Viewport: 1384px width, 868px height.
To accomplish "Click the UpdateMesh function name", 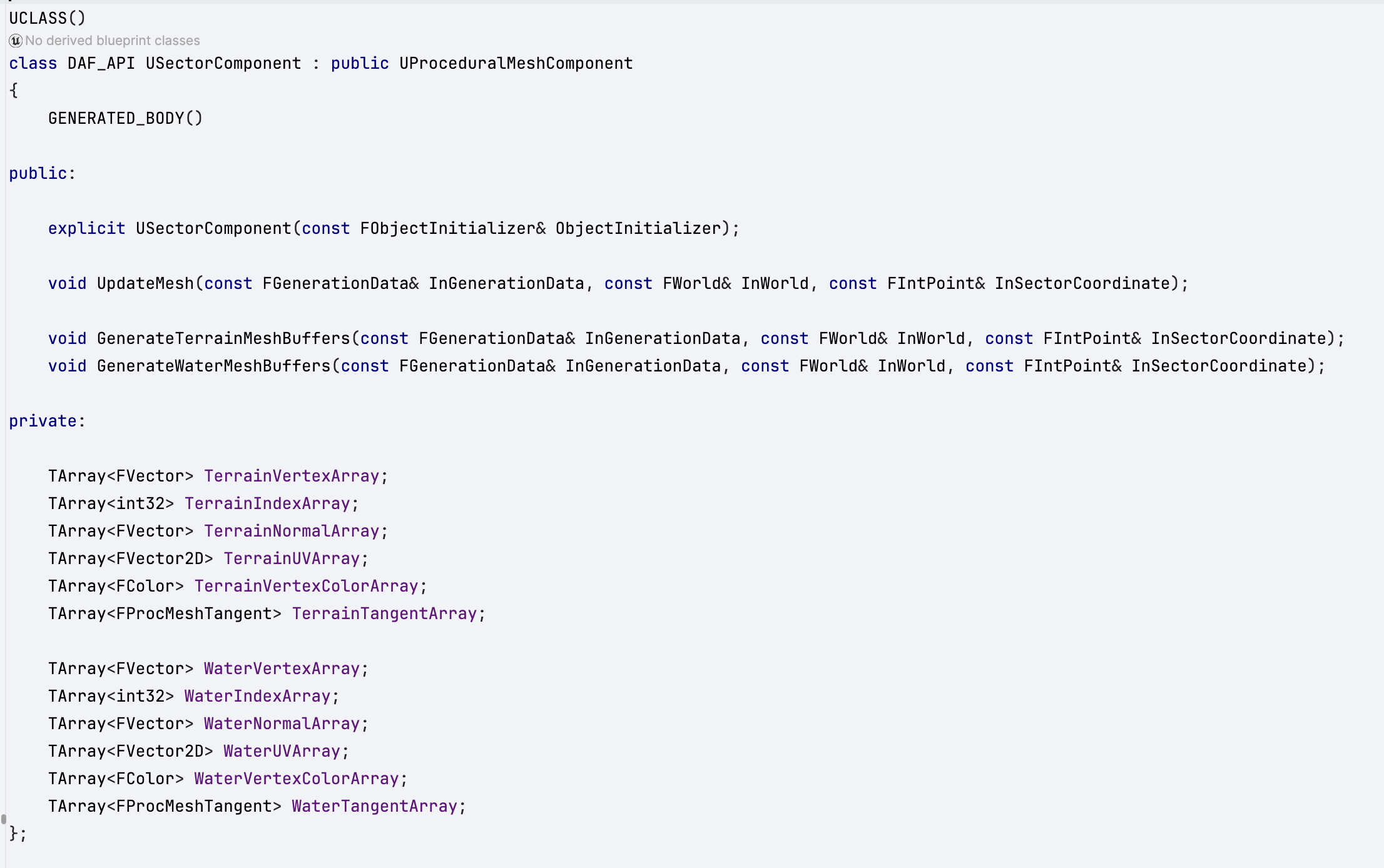I will point(145,283).
